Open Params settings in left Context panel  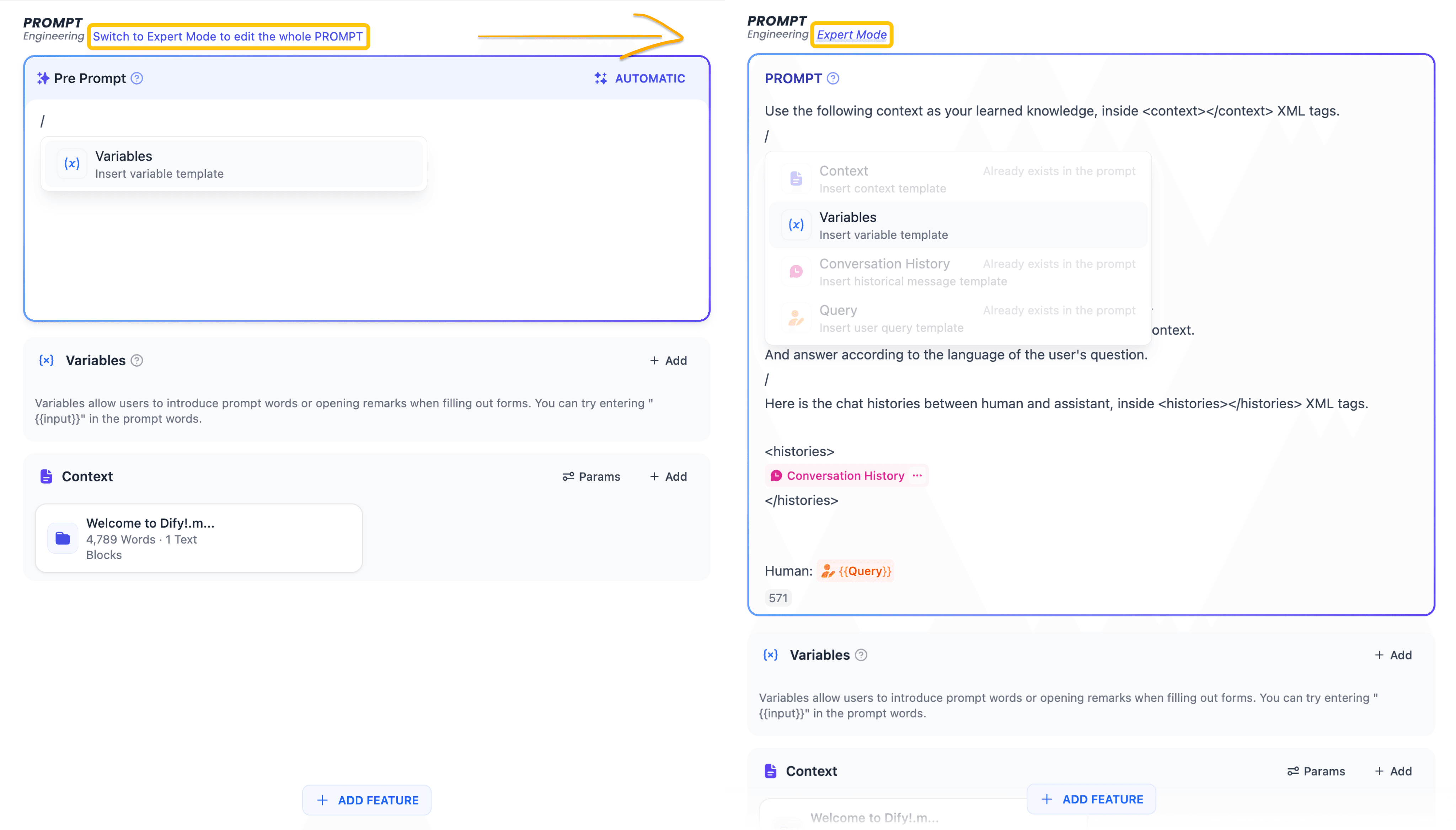click(591, 476)
